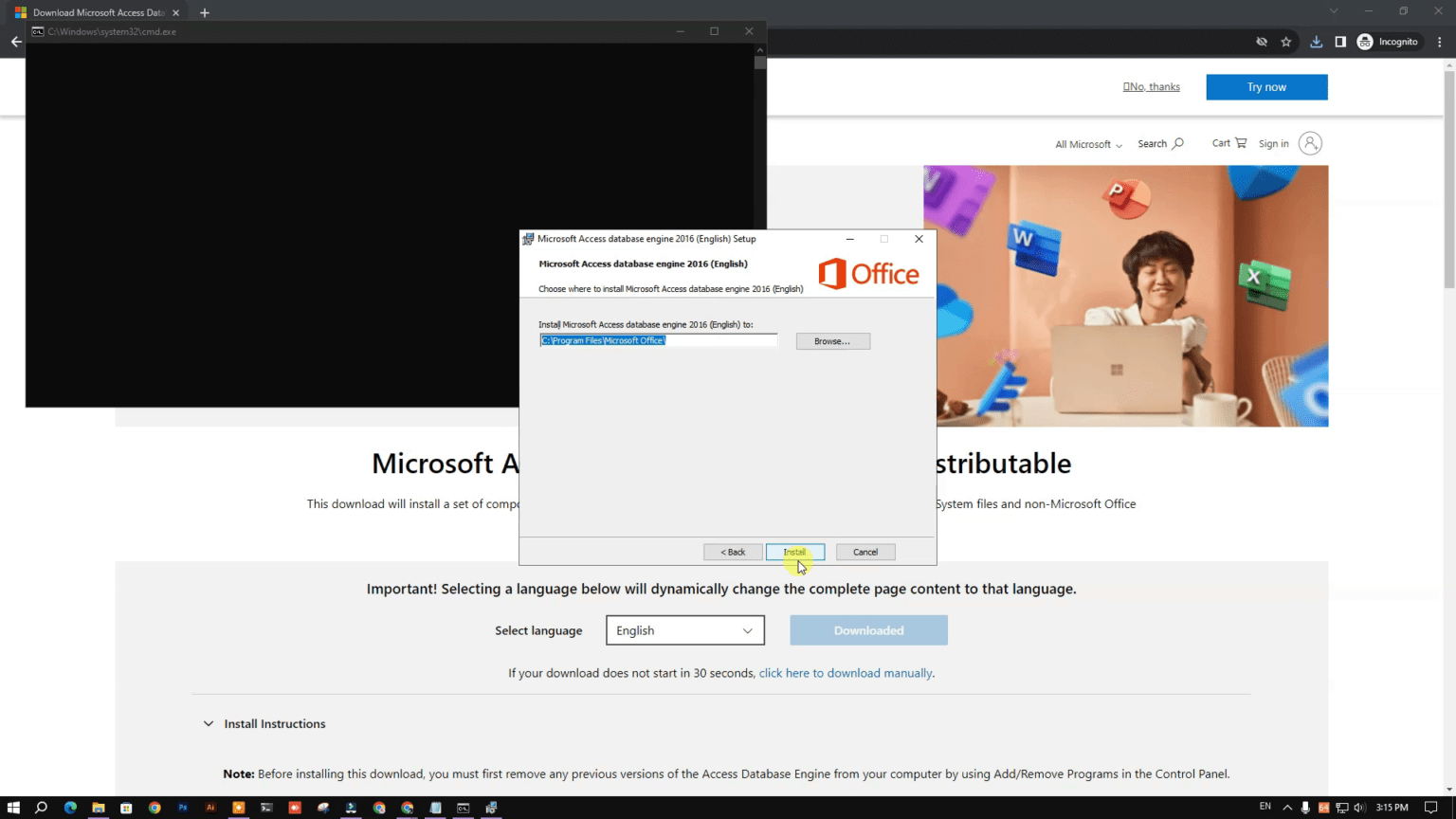Screen dimensions: 1456x819
Task: Click the 'click here to download manually' link
Action: (x=845, y=673)
